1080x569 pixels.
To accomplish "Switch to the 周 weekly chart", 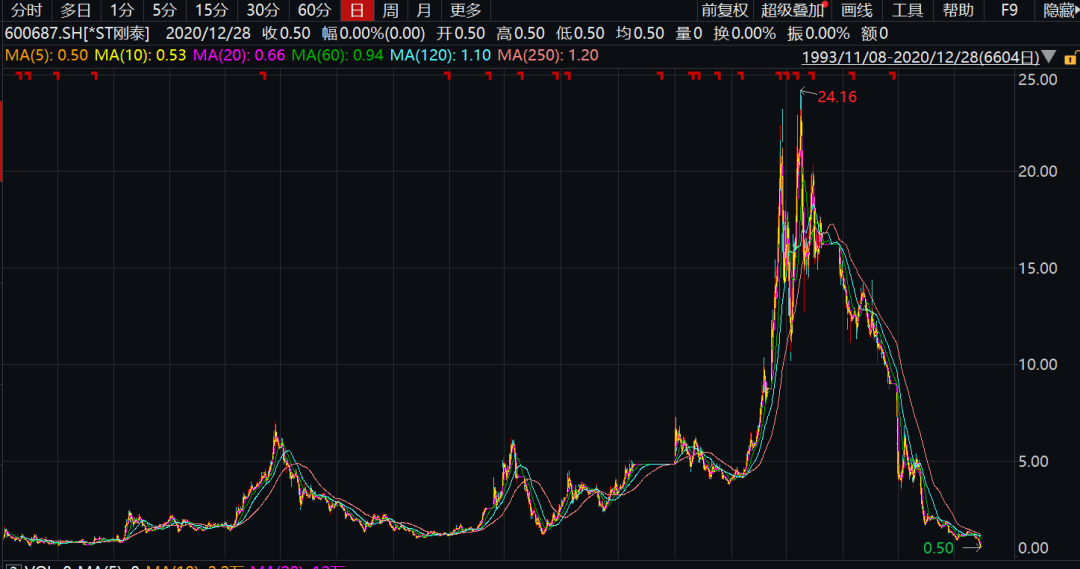I will tap(391, 10).
